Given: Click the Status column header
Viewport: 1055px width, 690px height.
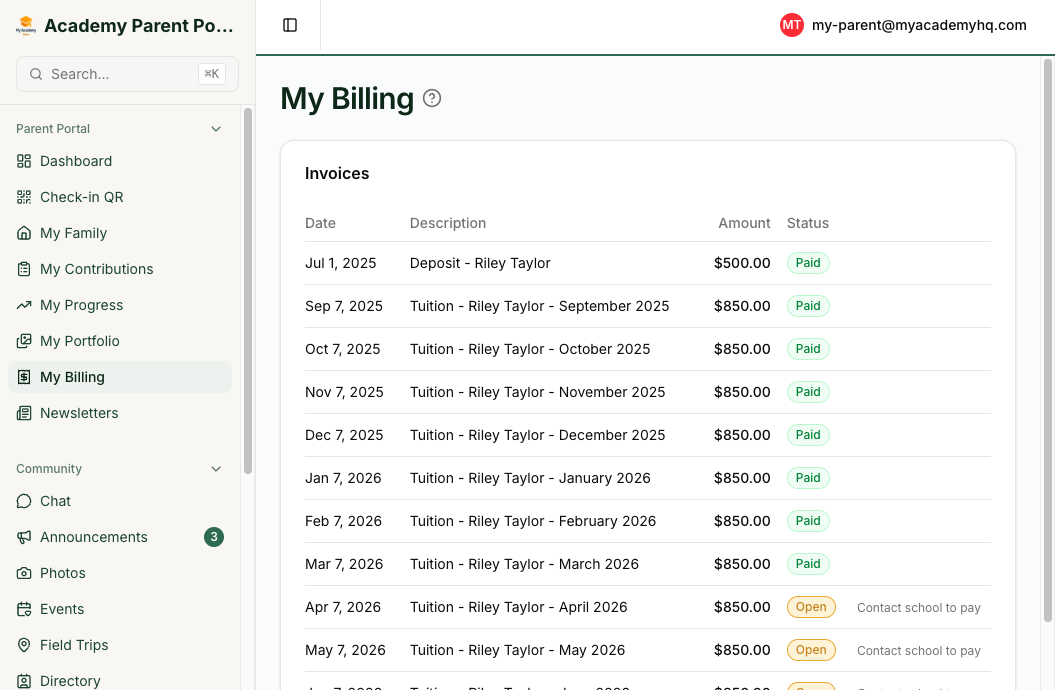Looking at the screenshot, I should tap(808, 223).
